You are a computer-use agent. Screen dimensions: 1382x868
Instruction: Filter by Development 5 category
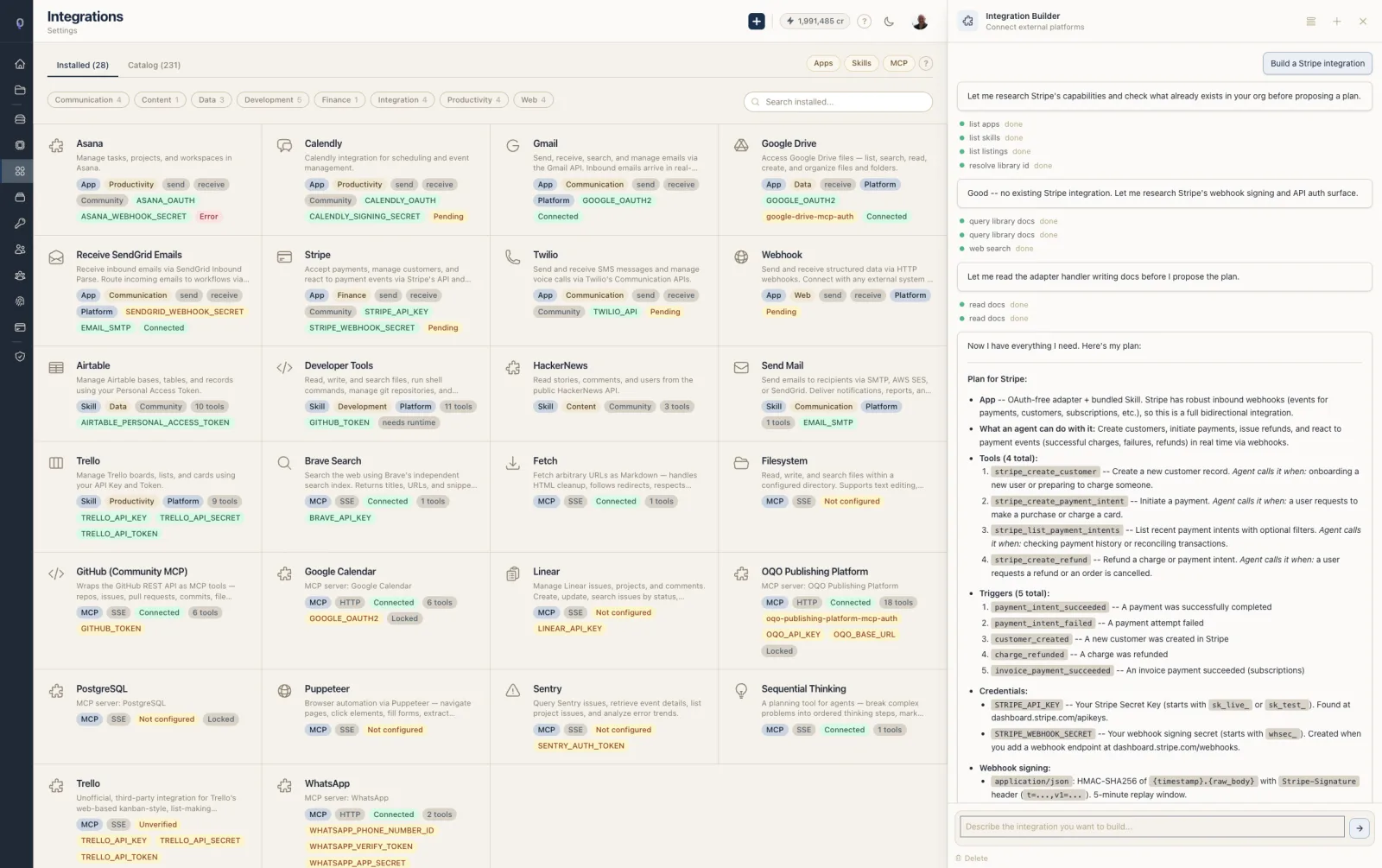pos(273,100)
